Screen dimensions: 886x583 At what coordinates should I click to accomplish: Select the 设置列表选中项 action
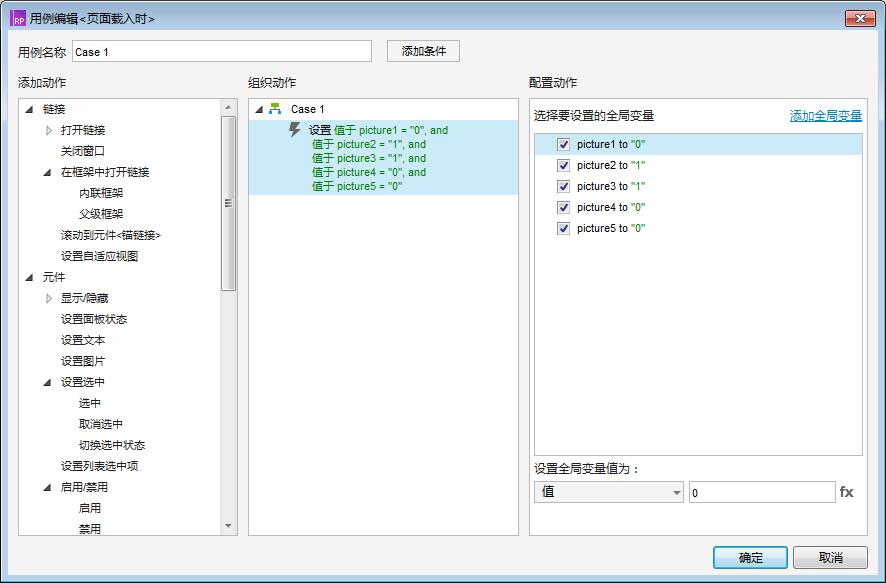click(x=99, y=465)
